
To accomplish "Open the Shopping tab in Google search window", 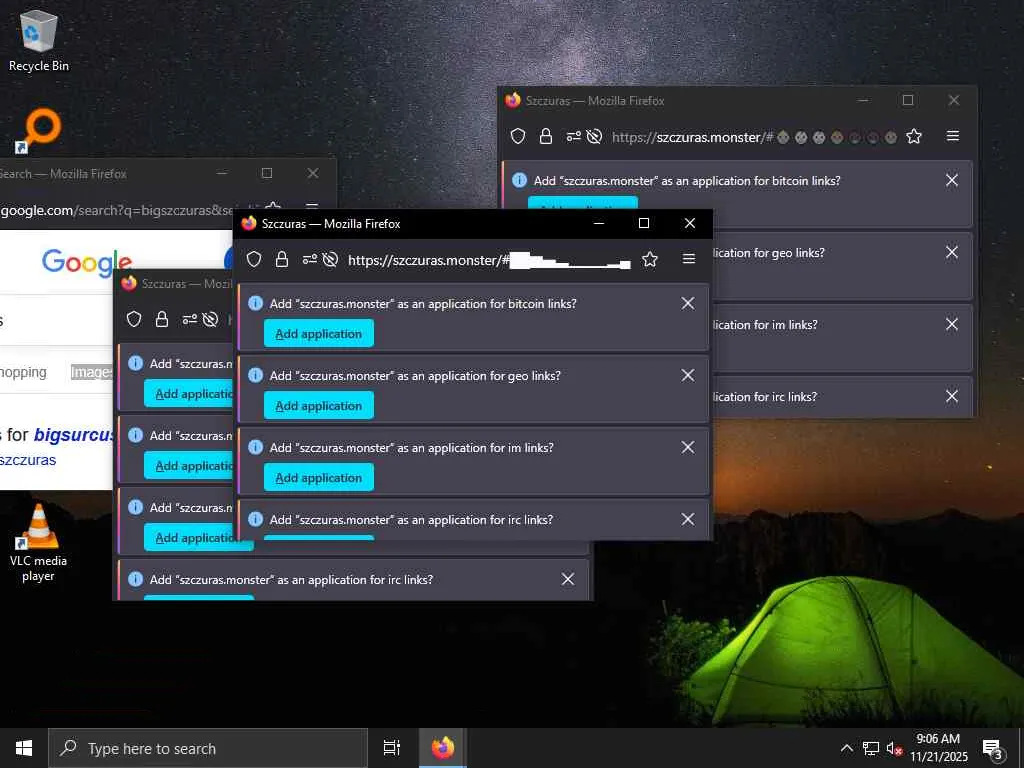I will click(x=24, y=372).
